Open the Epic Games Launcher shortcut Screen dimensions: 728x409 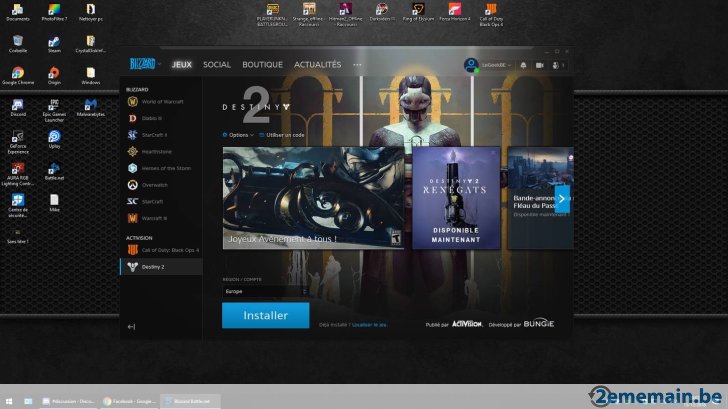tap(54, 110)
